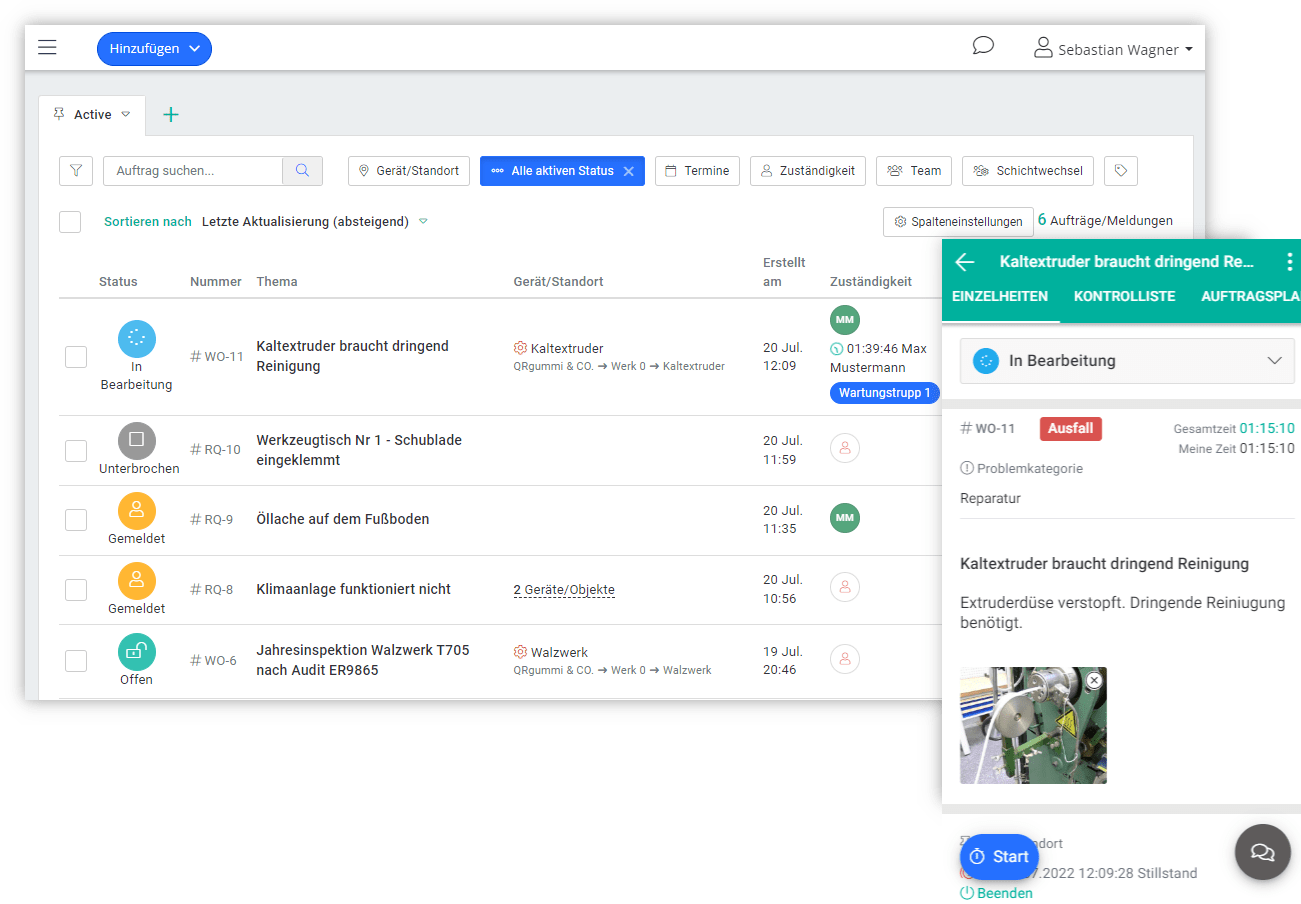Switch to the KONTROLLISTE tab
Viewport: 1301px width, 904px height.
[1124, 297]
